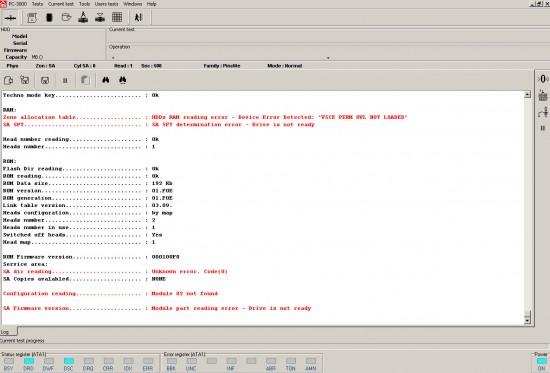550x373 pixels.
Task: Open the Current test menu
Action: click(x=61, y=4)
